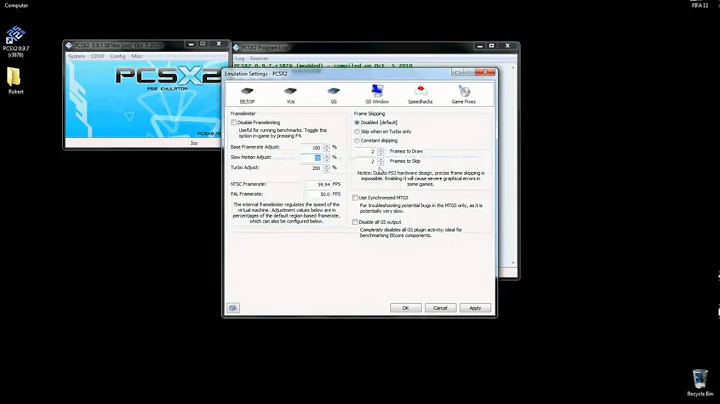The image size is (720, 404).
Task: Click the Computer desktop label
Action: pos(17,6)
